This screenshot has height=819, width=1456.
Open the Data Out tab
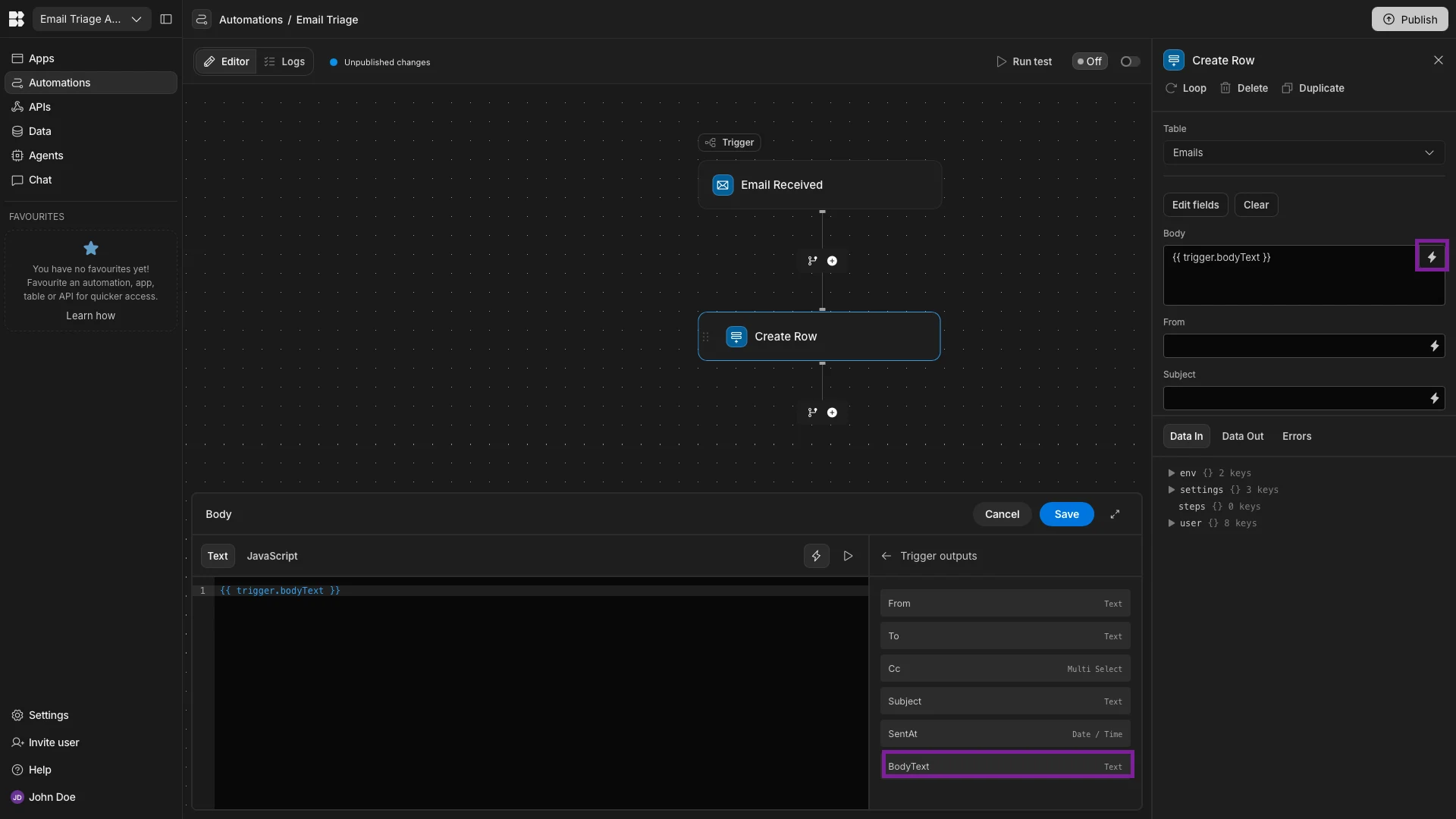(1242, 436)
